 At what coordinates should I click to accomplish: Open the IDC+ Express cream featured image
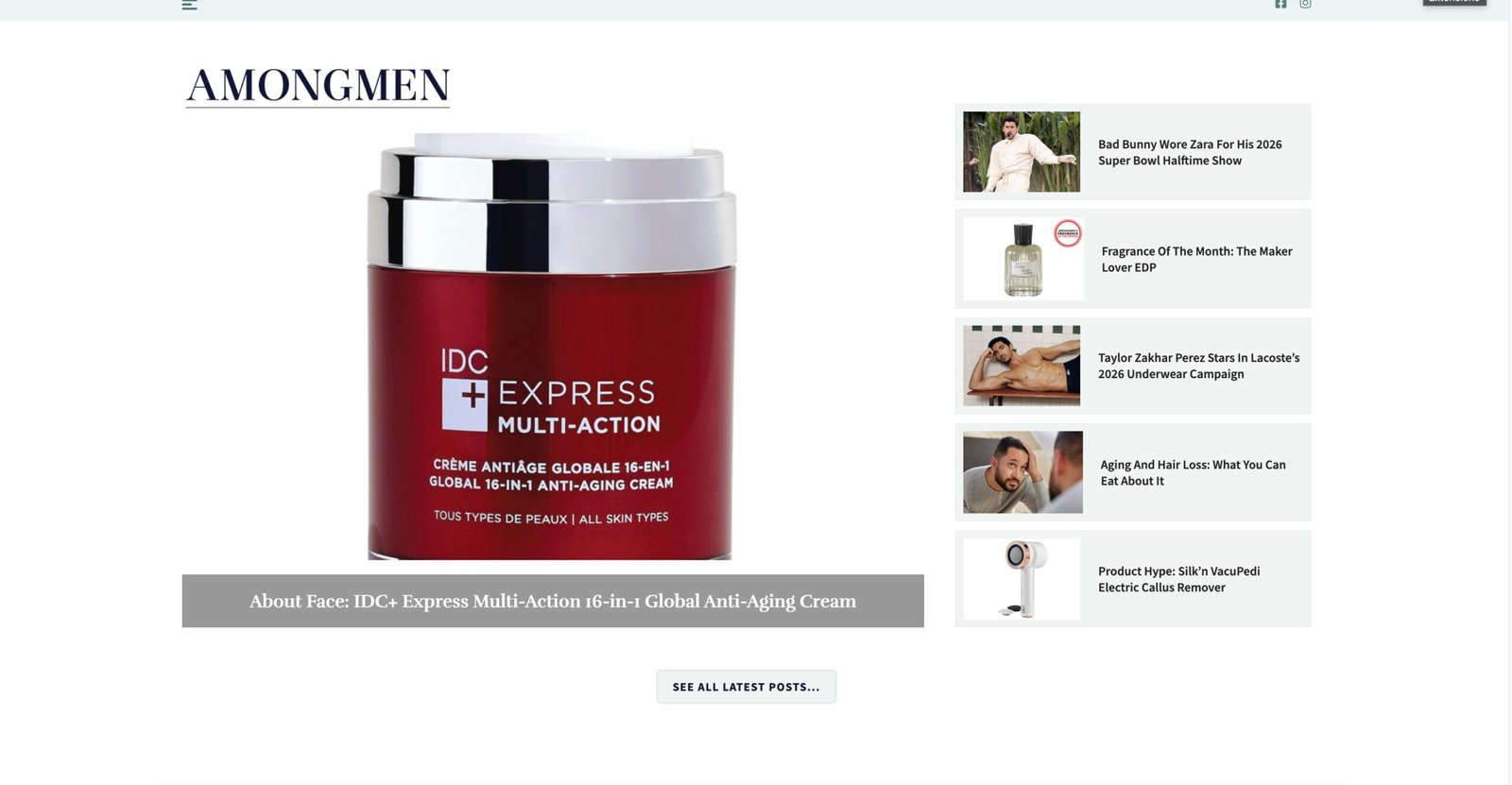pos(552,346)
